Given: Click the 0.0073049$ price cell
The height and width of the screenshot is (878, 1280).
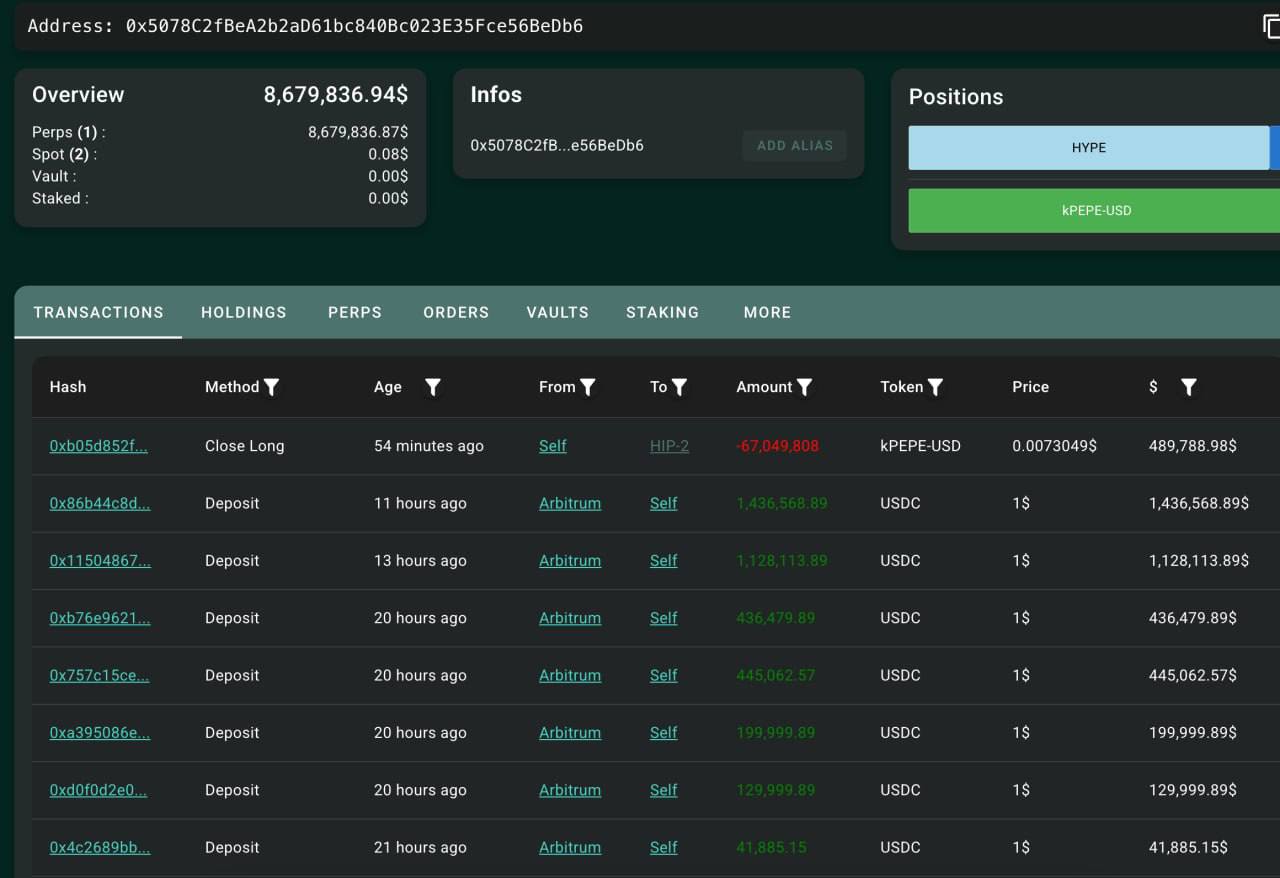Looking at the screenshot, I should (x=1054, y=446).
